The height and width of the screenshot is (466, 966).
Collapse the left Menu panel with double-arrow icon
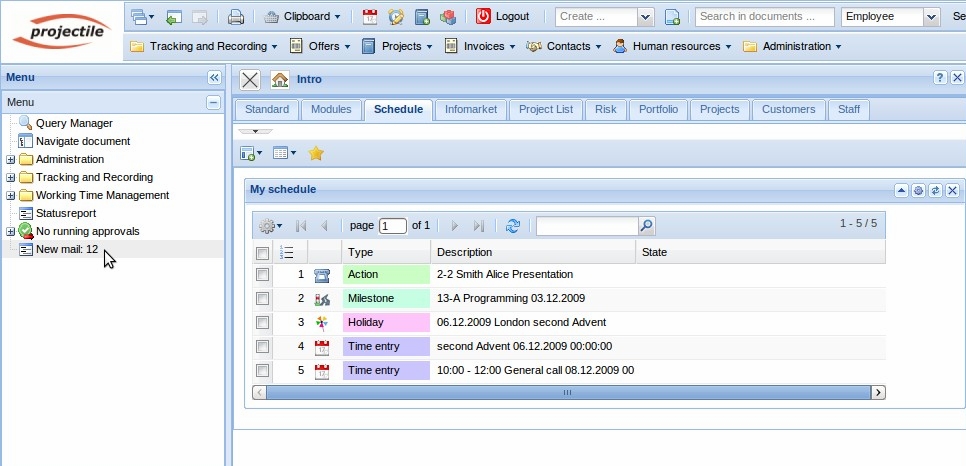pos(214,78)
